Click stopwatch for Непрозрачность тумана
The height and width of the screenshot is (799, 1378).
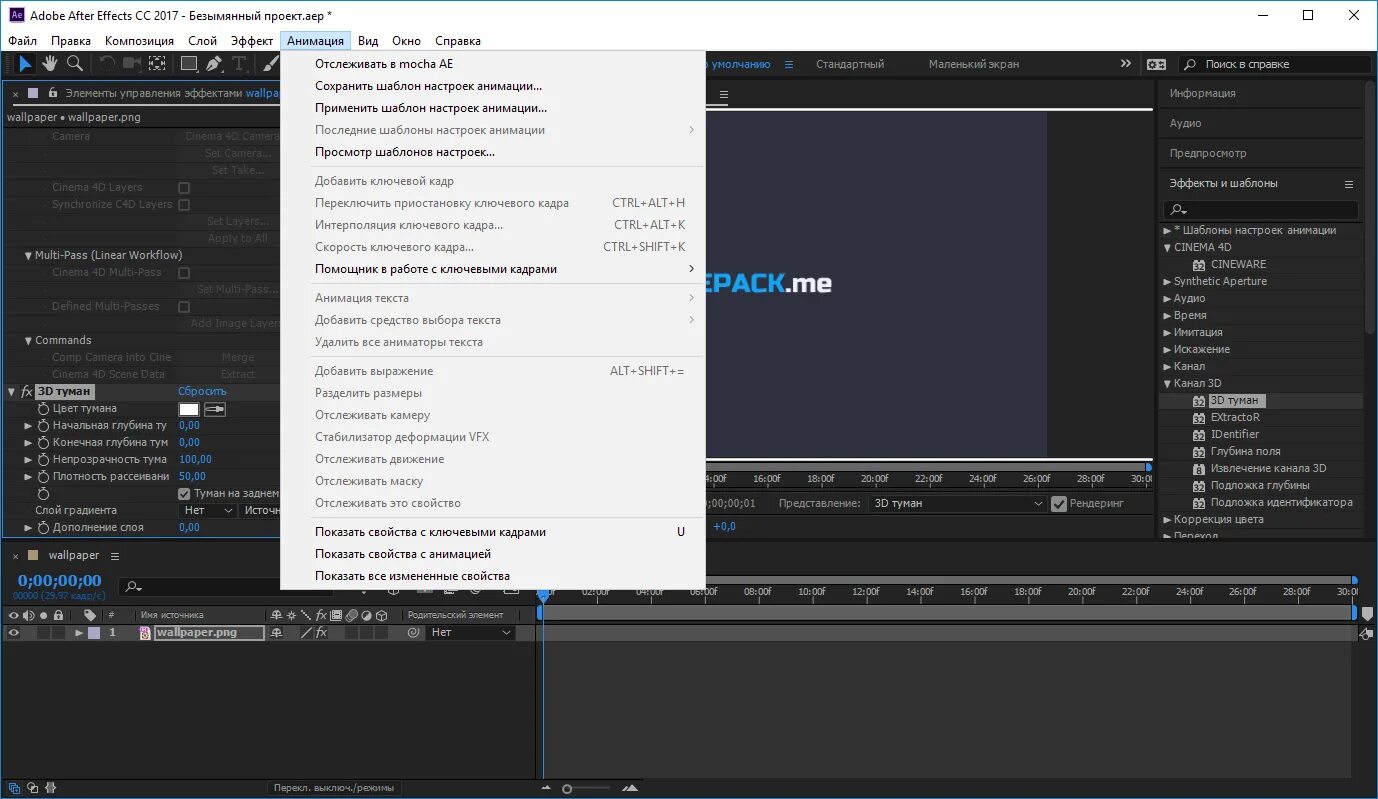pyautogui.click(x=43, y=460)
